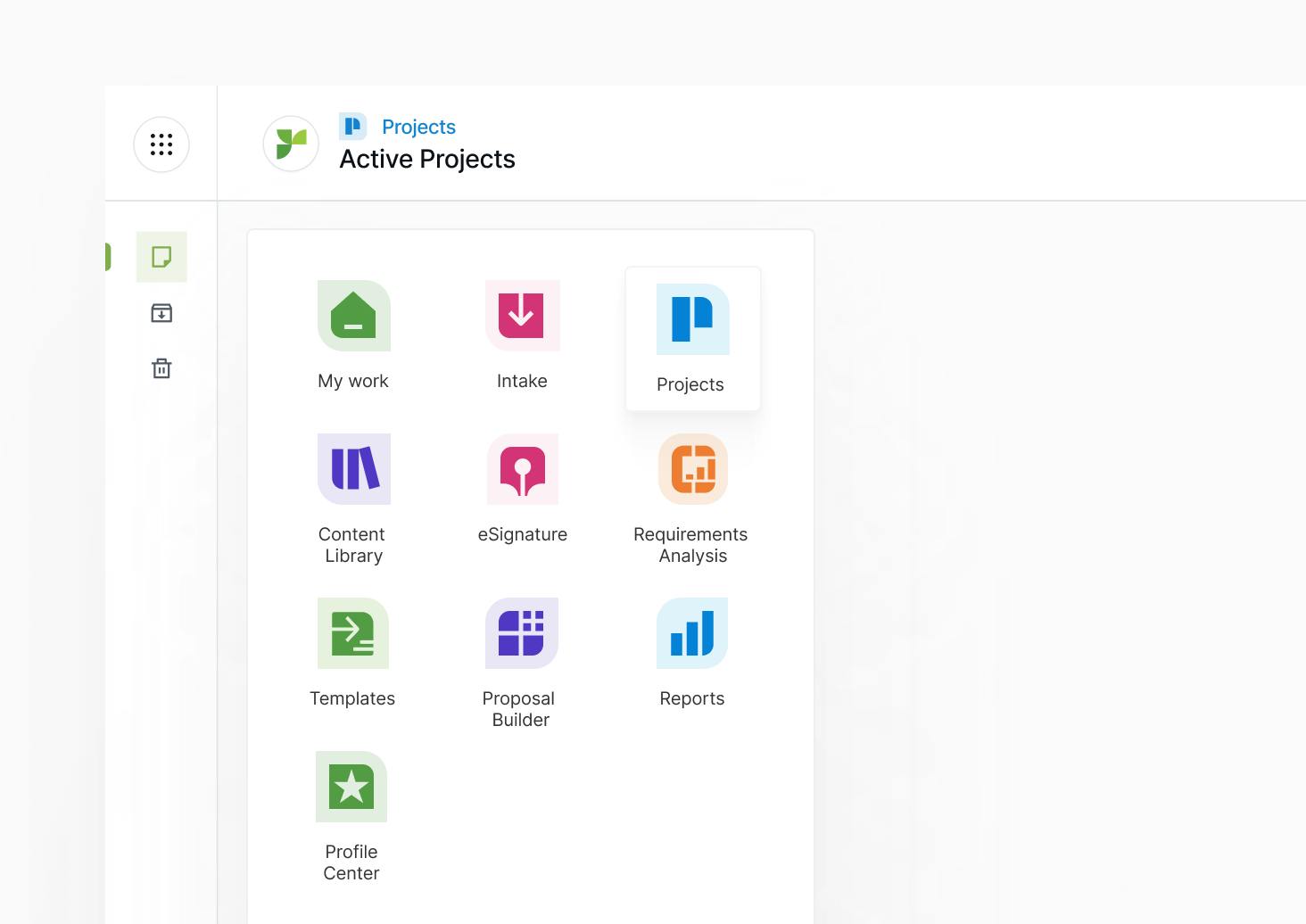Screen dimensions: 1306x924
Task: Click the Content Library label
Action: (x=352, y=545)
